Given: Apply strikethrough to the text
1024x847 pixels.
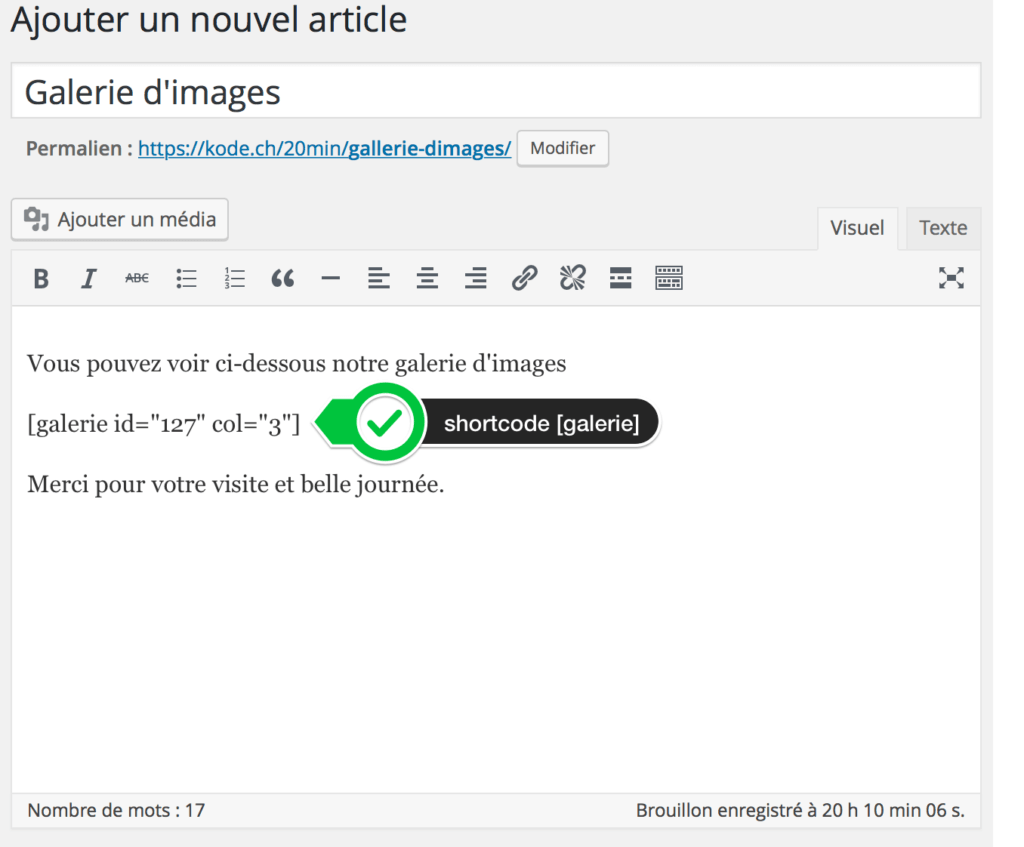Looking at the screenshot, I should 136,278.
